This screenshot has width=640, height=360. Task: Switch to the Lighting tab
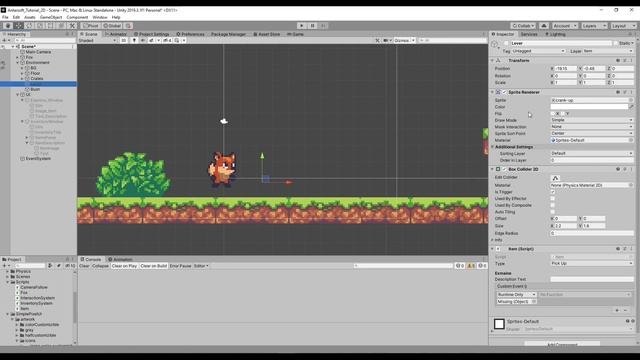point(555,34)
